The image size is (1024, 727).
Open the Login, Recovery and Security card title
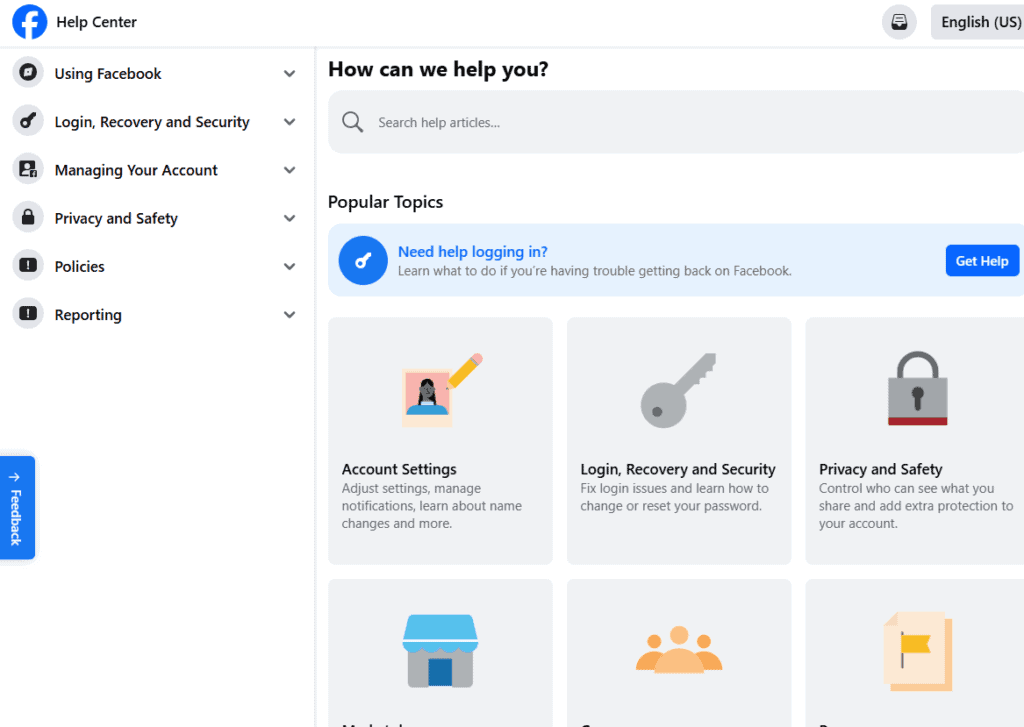coord(678,469)
